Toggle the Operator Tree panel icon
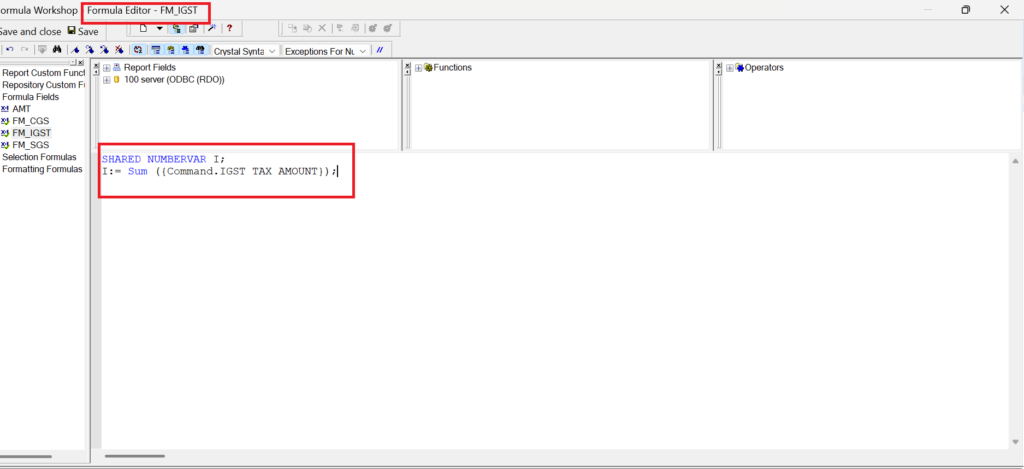The width and height of the screenshot is (1024, 469). (x=185, y=49)
